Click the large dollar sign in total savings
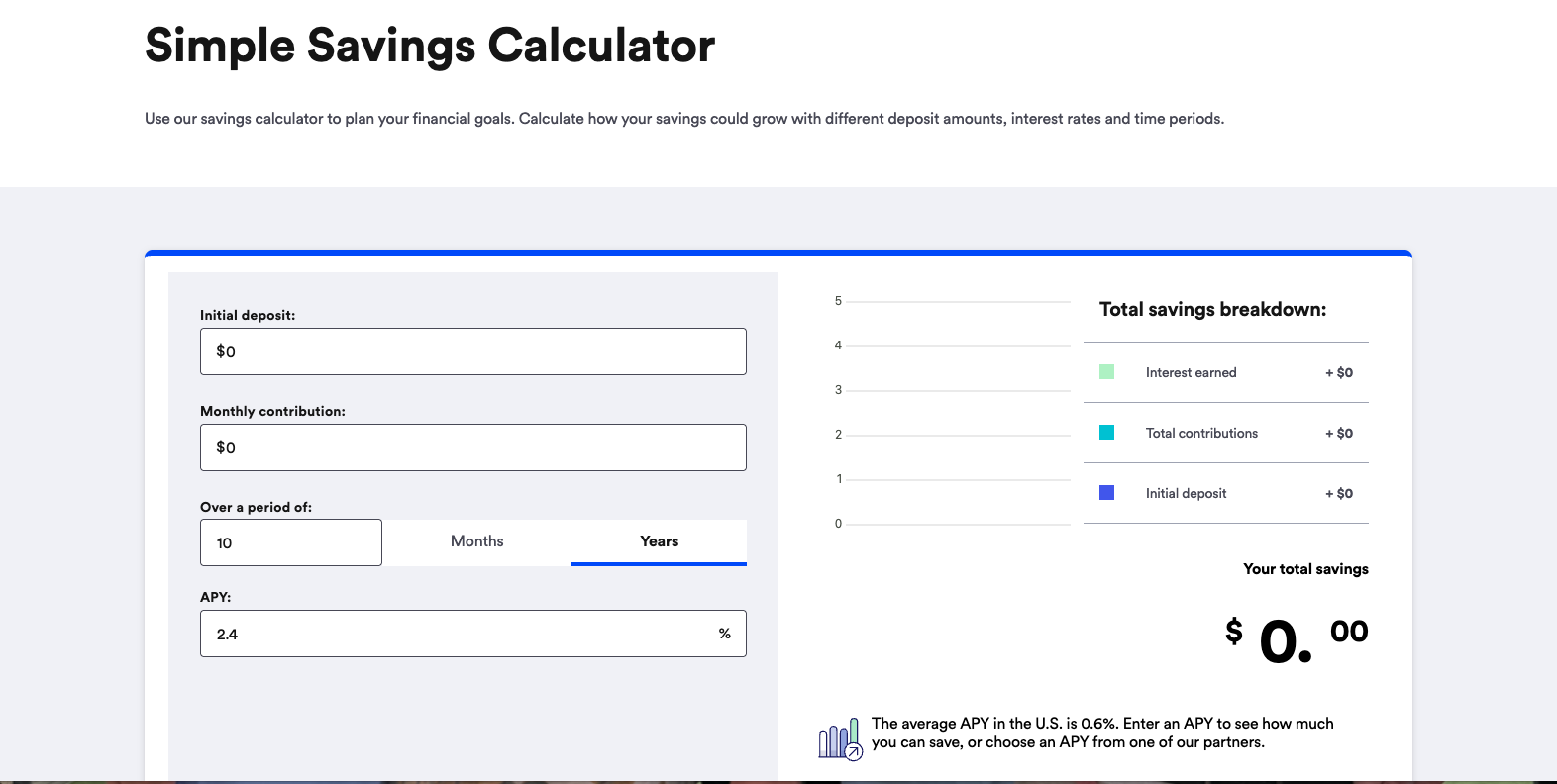The width and height of the screenshot is (1557, 784). 1233,631
